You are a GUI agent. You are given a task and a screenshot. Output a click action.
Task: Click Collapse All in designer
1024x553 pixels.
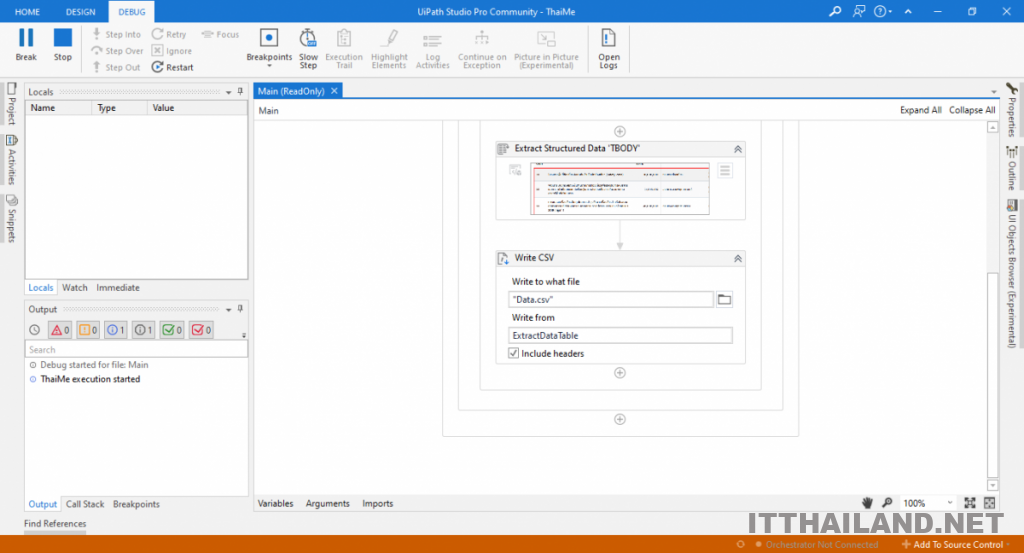(x=972, y=110)
